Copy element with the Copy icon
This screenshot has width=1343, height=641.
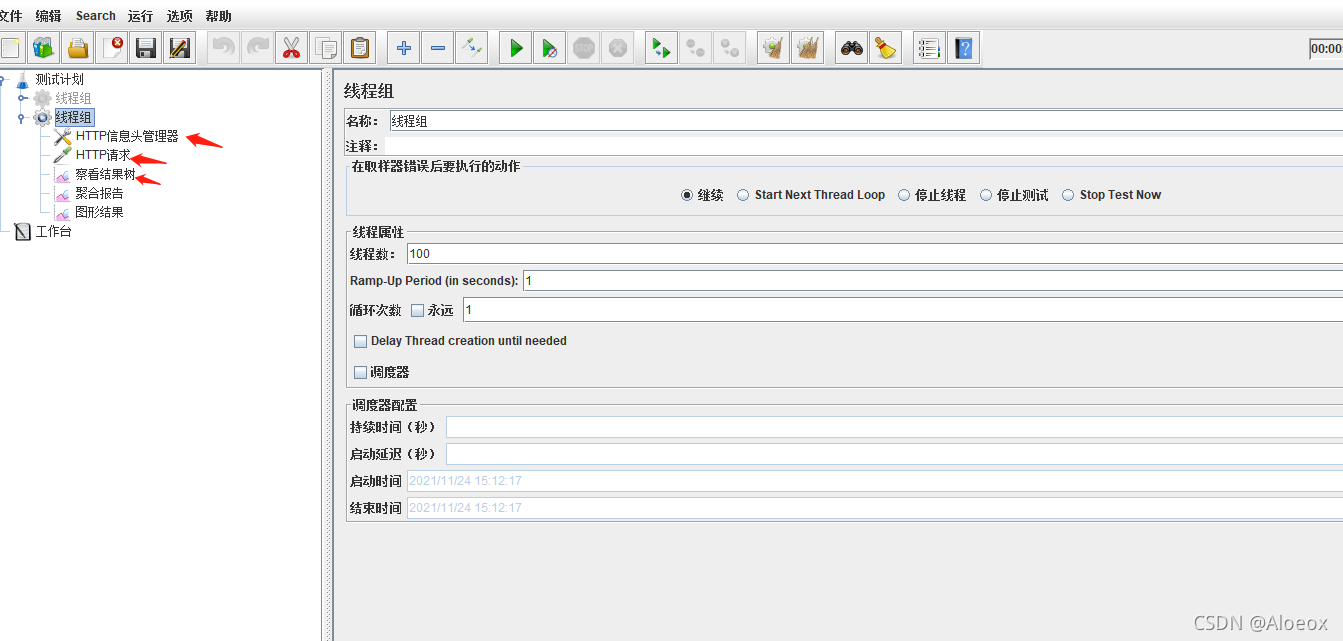pyautogui.click(x=326, y=47)
